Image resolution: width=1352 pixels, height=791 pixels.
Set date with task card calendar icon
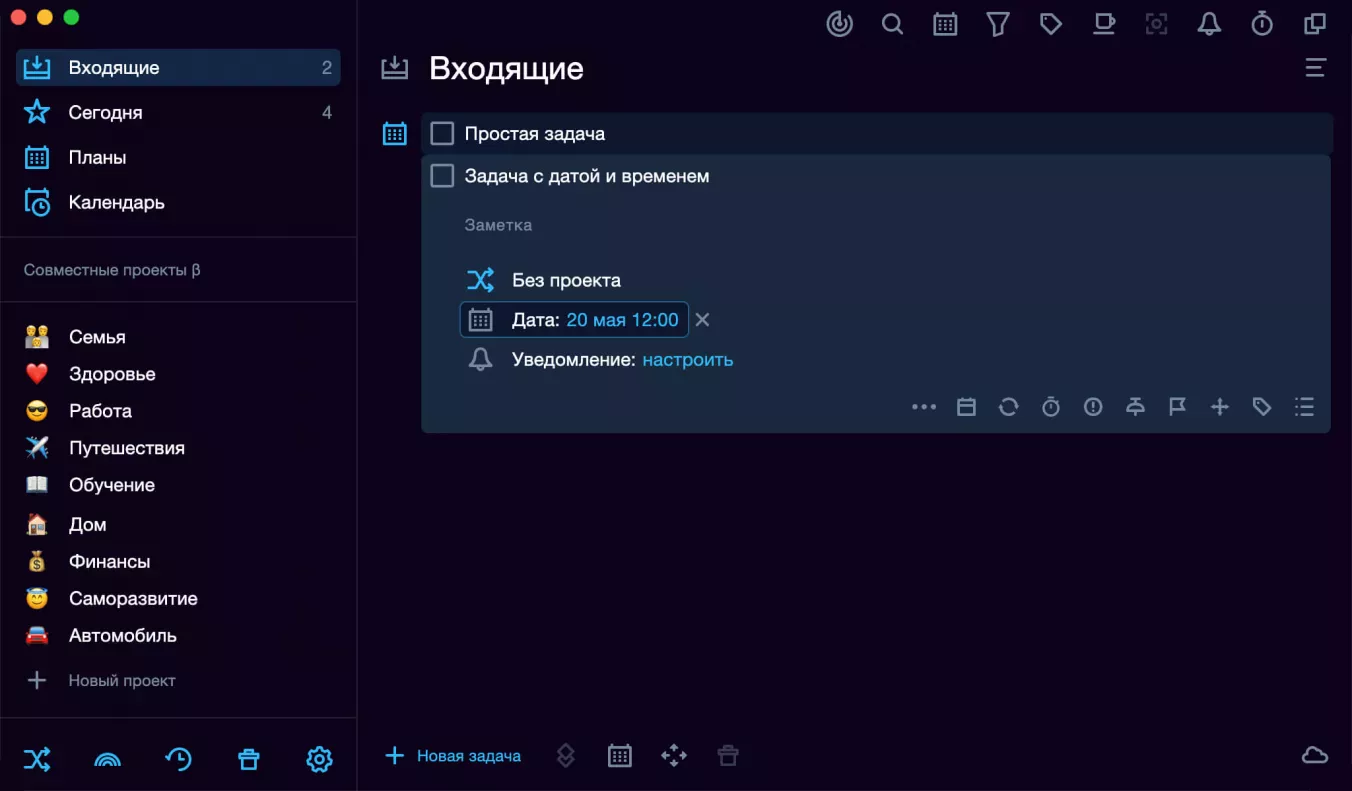coord(966,407)
